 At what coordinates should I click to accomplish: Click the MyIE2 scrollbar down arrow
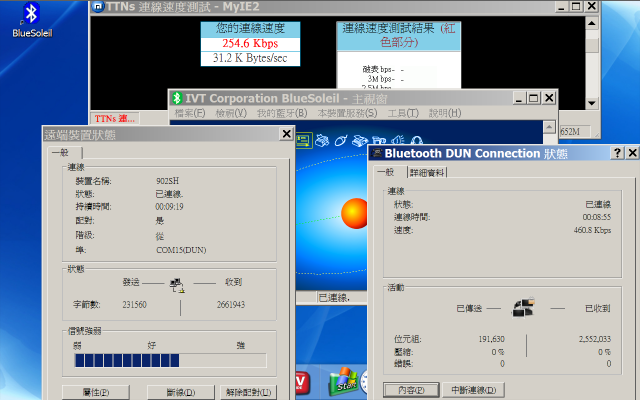(x=591, y=103)
